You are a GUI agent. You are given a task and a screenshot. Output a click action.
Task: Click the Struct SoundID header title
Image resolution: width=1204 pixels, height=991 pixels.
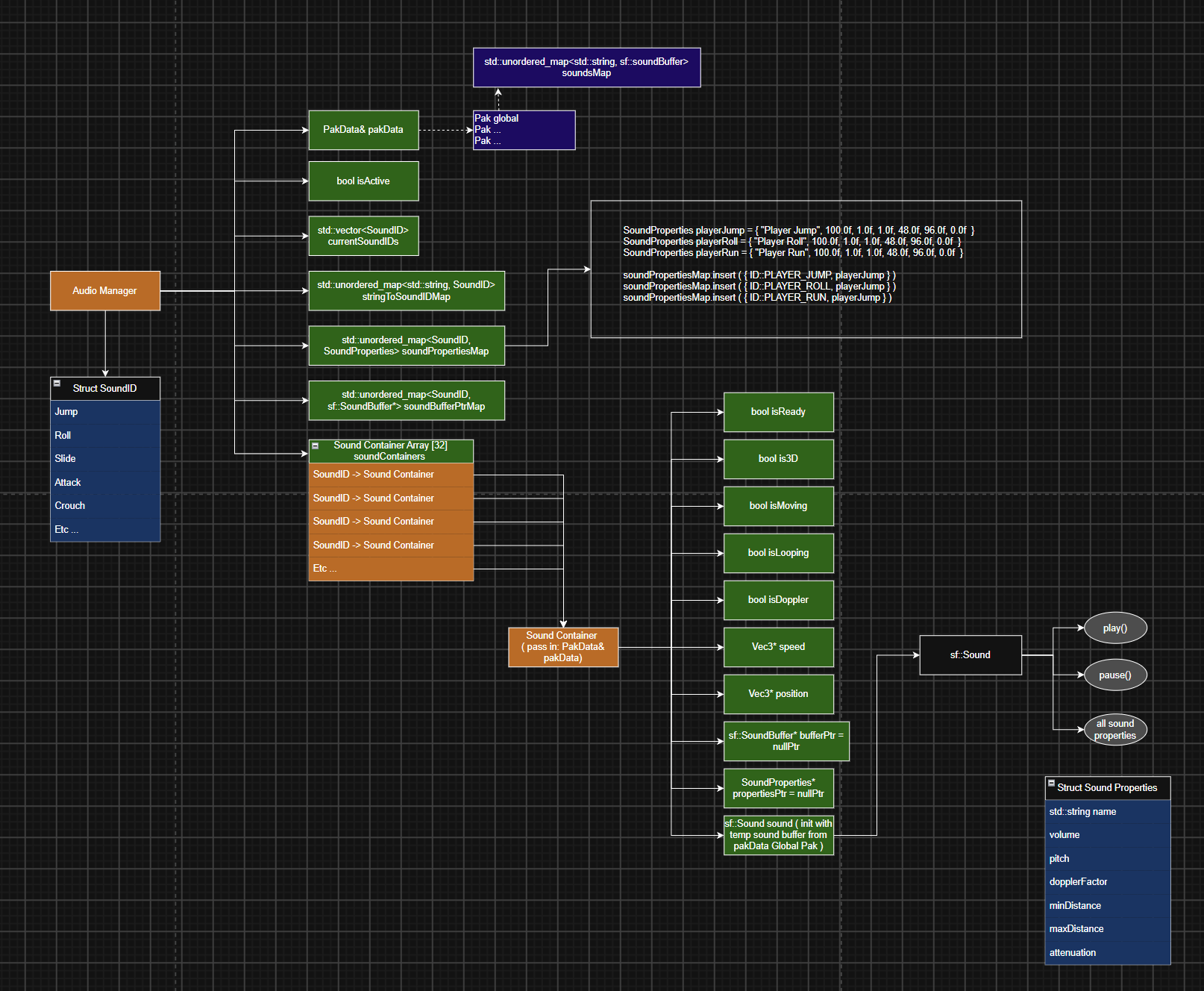point(105,389)
